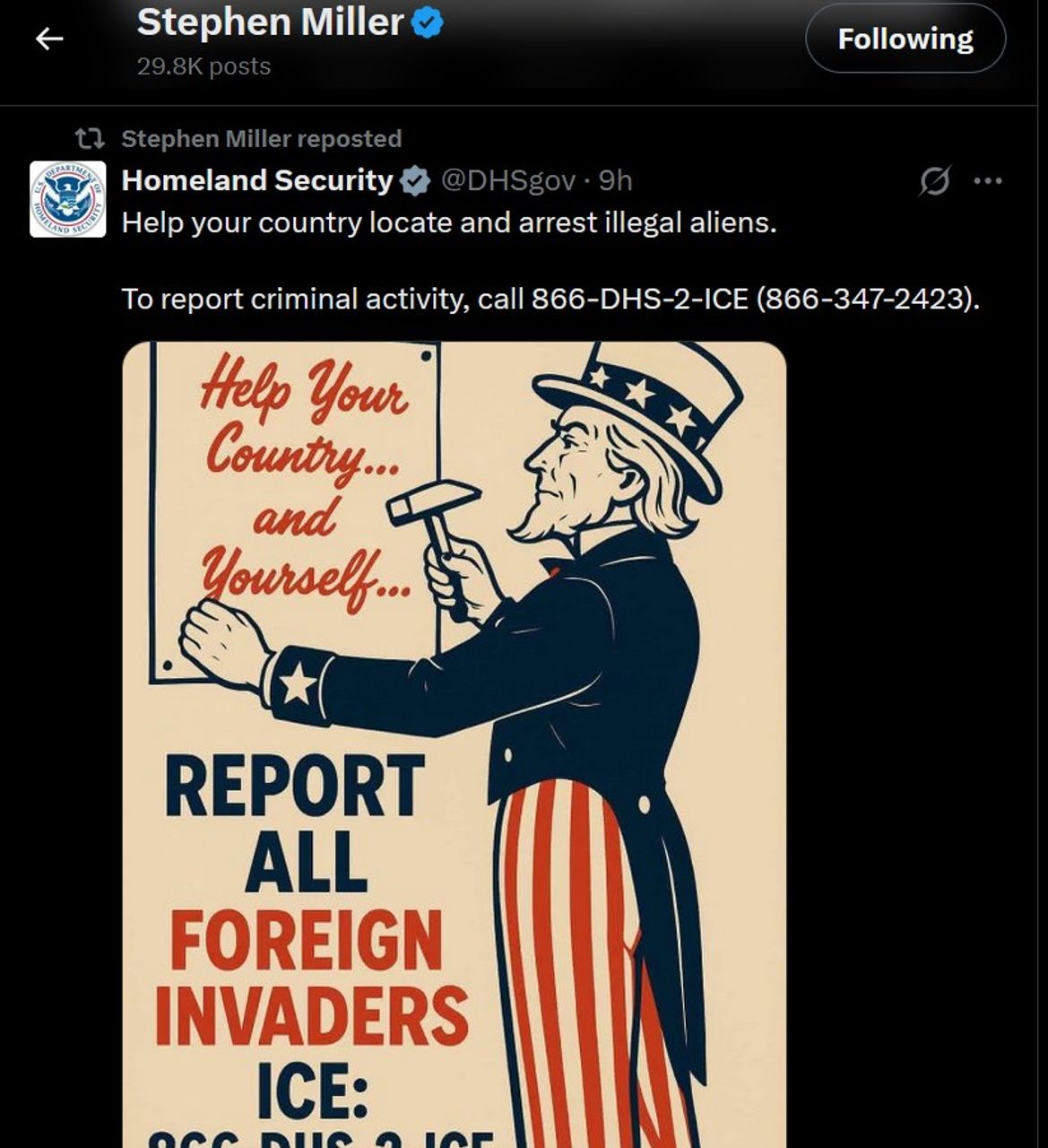Click the 9h timestamp of the post
Image resolution: width=1048 pixels, height=1148 pixels.
(615, 180)
